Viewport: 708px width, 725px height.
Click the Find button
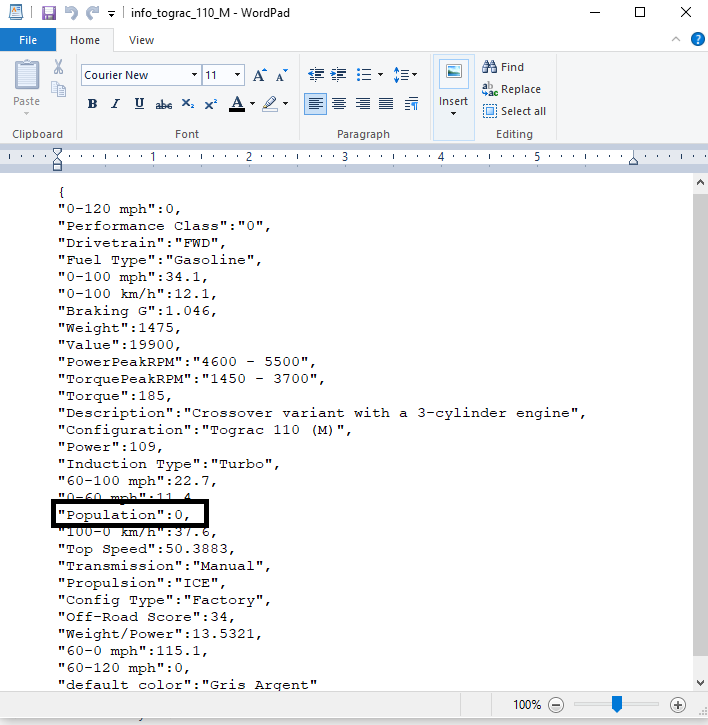click(x=503, y=67)
